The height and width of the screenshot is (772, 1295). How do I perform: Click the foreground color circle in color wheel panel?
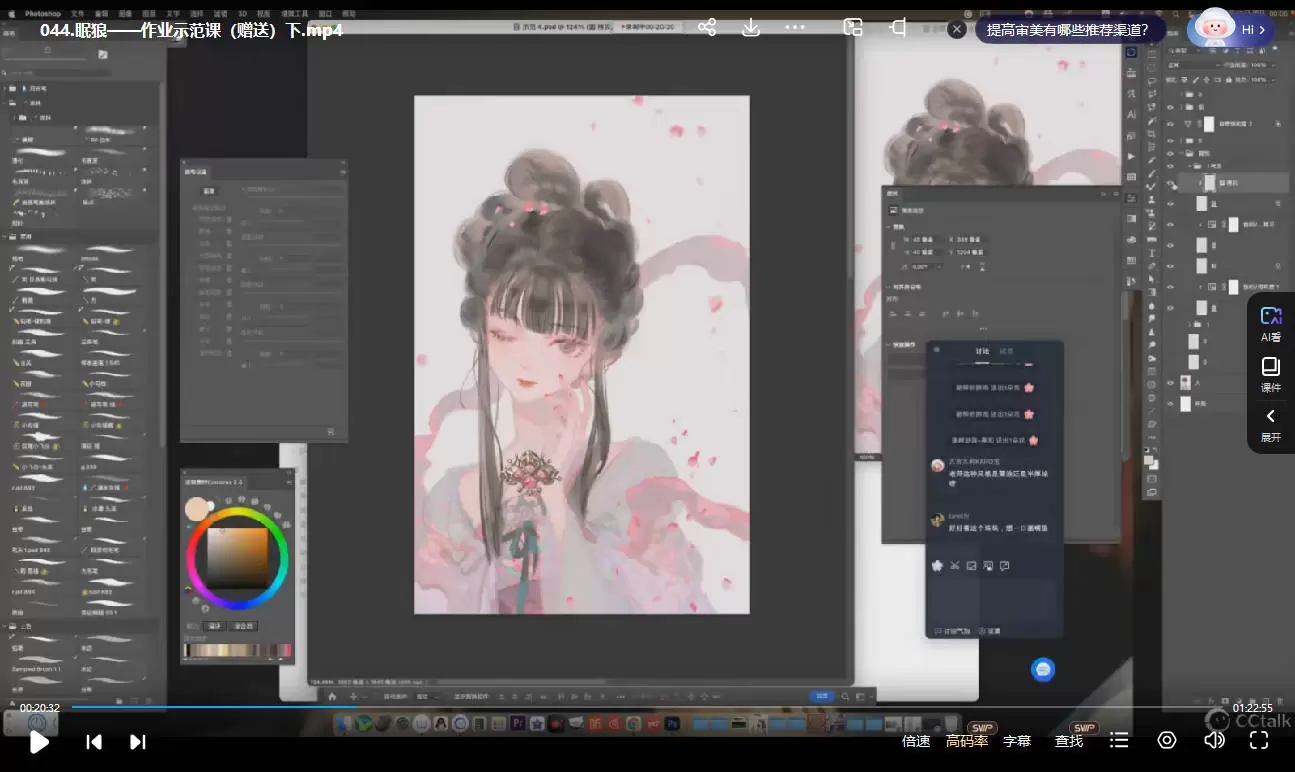(x=197, y=508)
